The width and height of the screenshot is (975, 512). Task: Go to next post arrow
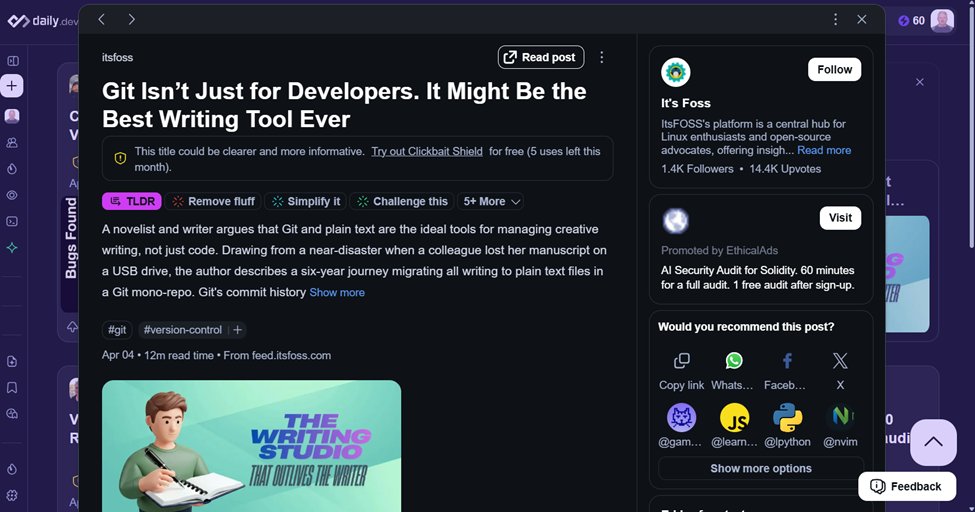[x=131, y=19]
